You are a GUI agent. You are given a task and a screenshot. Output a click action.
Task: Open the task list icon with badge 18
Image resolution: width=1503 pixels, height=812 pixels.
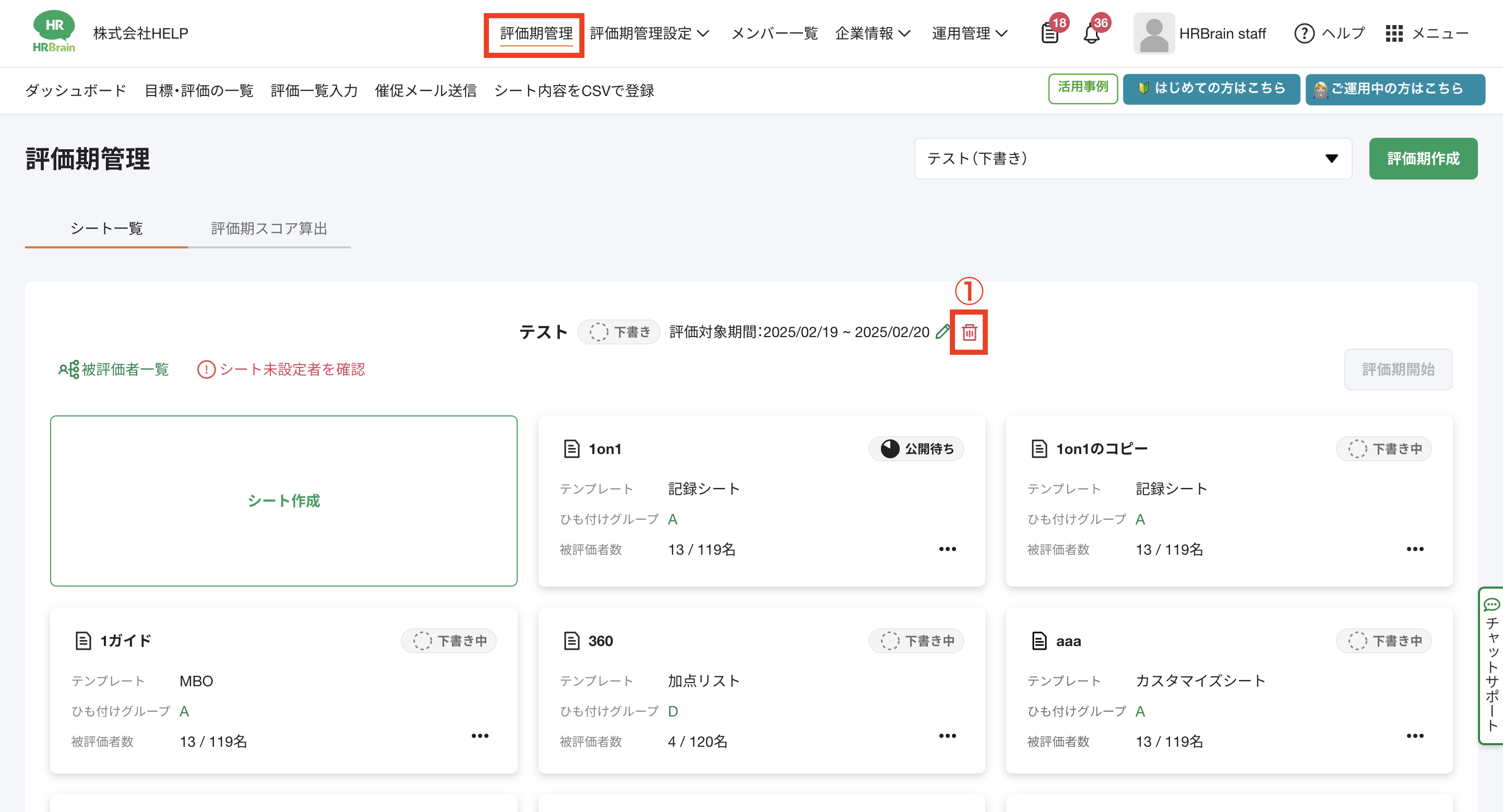(x=1049, y=34)
